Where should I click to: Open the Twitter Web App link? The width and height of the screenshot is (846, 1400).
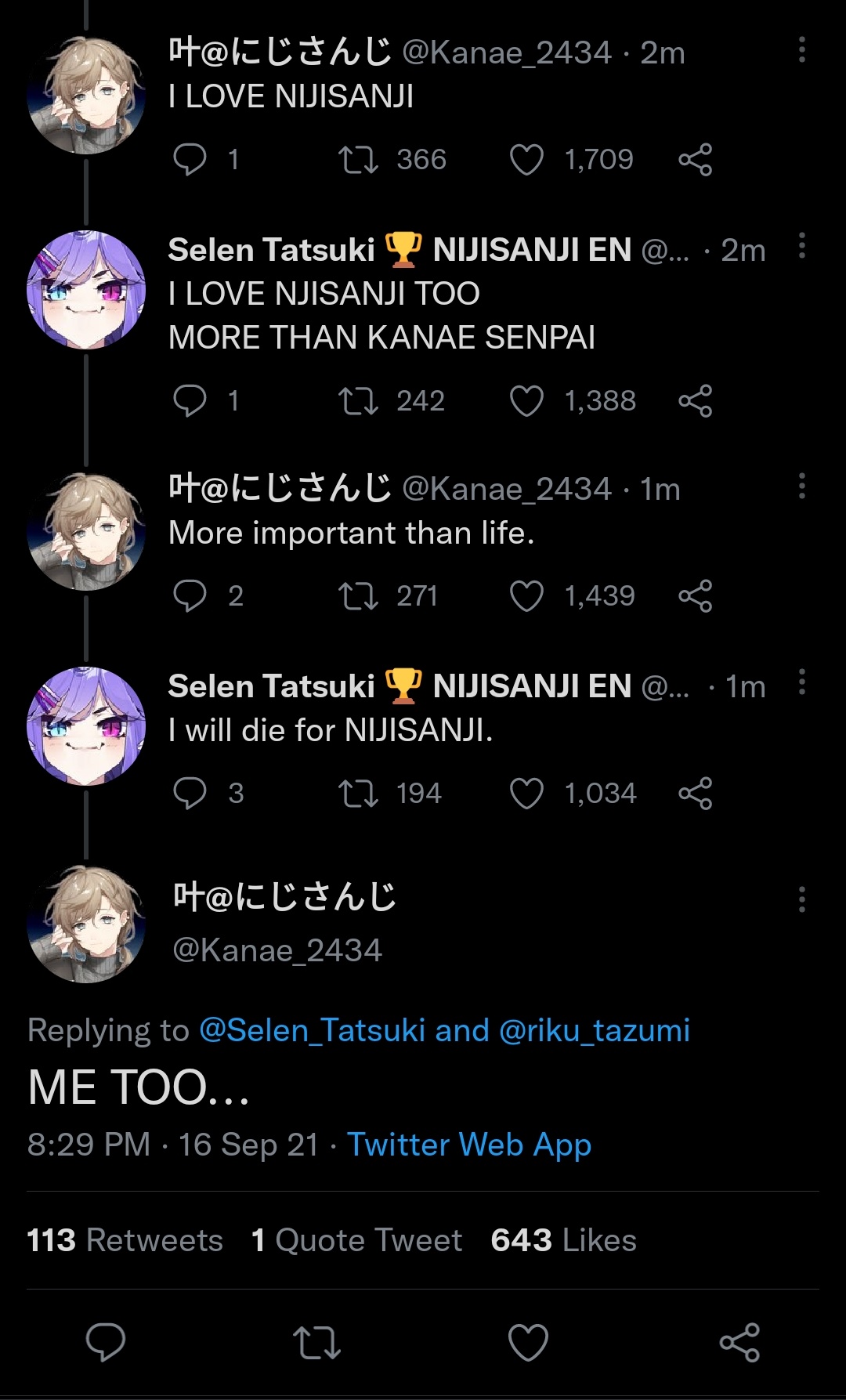pyautogui.click(x=469, y=1145)
